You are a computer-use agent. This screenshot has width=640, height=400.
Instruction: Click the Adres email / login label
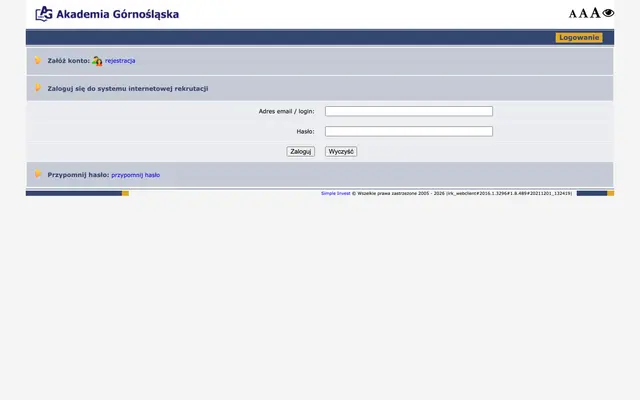point(287,111)
